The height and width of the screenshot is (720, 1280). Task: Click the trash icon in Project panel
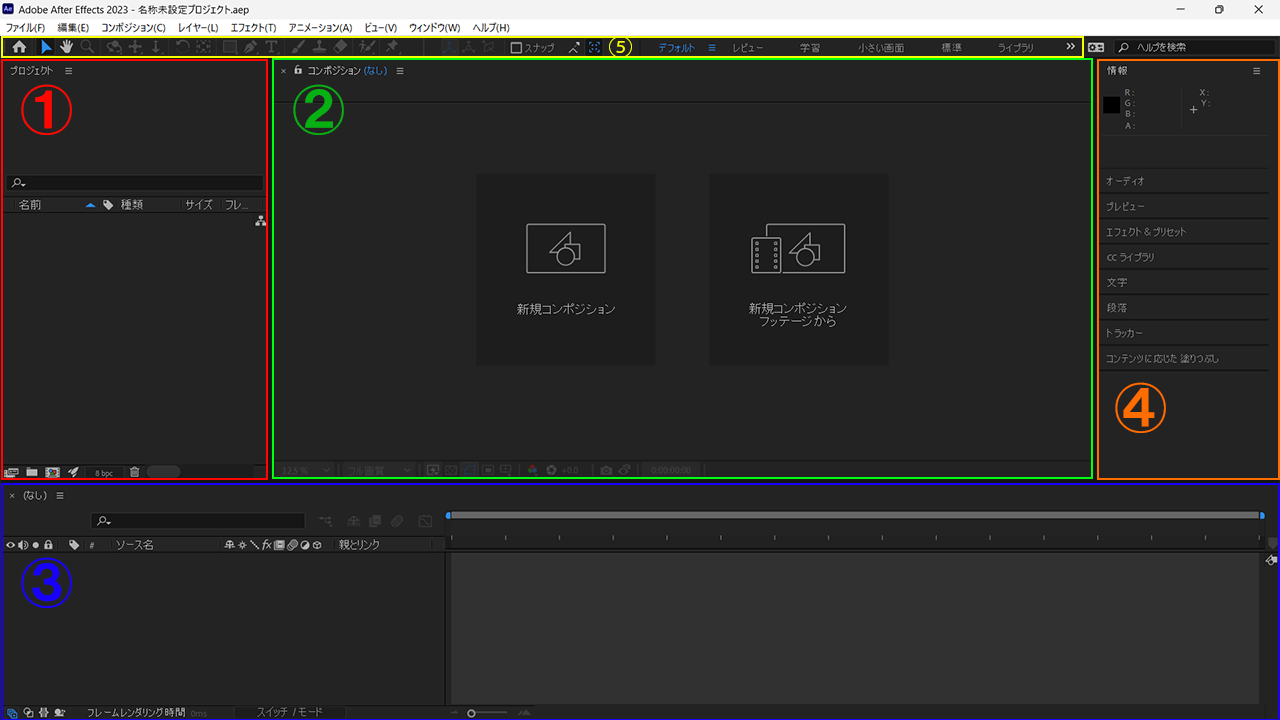click(135, 471)
